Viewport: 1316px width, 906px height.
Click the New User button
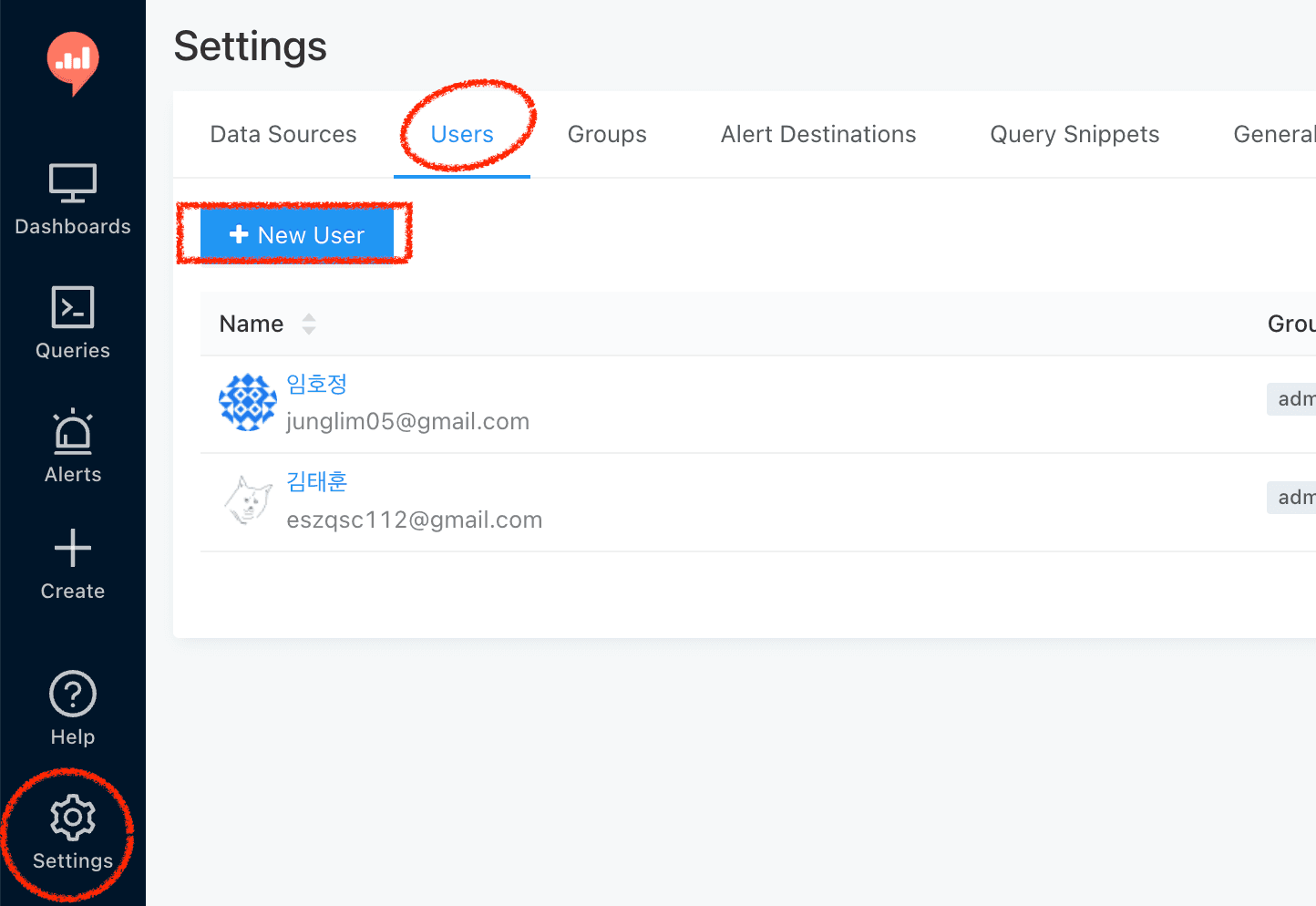point(296,234)
